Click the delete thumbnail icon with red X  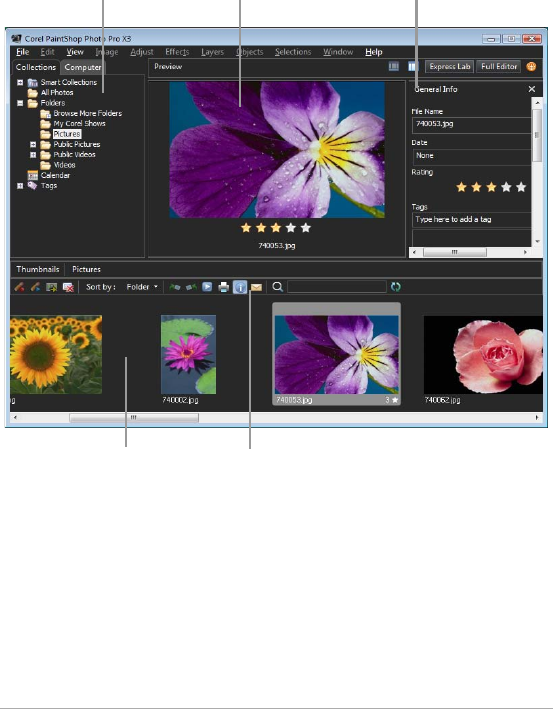pyautogui.click(x=68, y=287)
